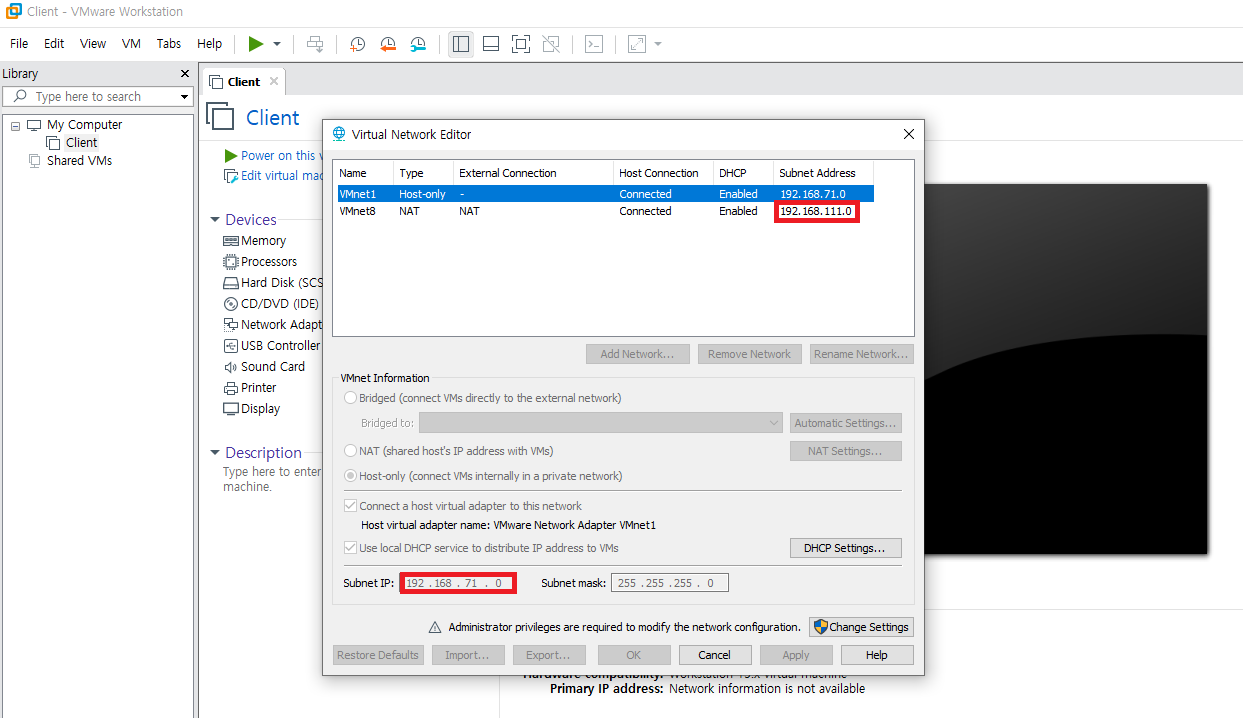
Task: Close the Virtual Network Editor dialog
Action: click(x=909, y=134)
